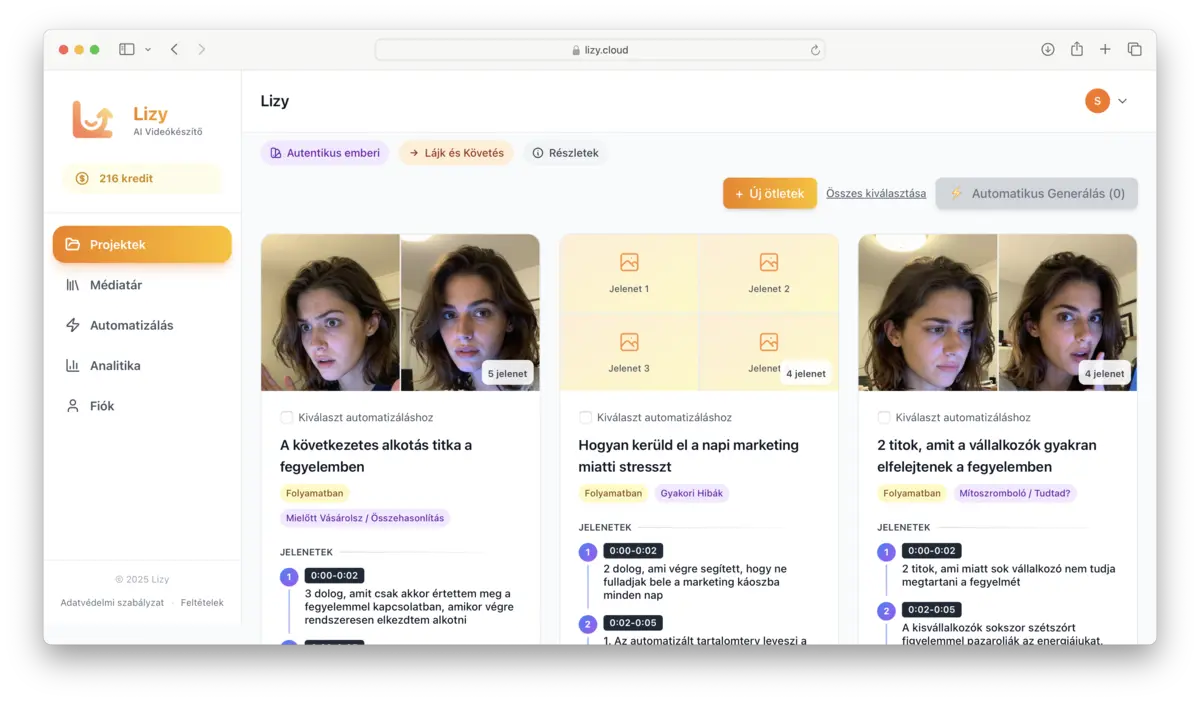1200x702 pixels.
Task: Click scene 1 marker on first card
Action: pyautogui.click(x=289, y=577)
